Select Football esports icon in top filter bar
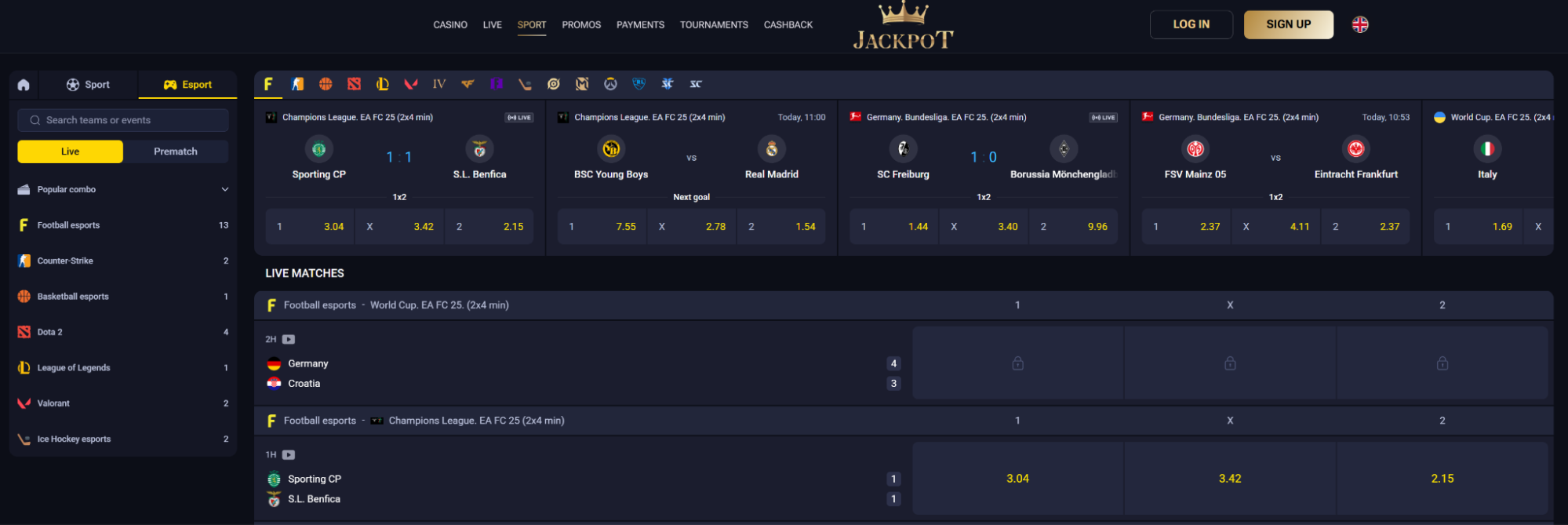 268,84
